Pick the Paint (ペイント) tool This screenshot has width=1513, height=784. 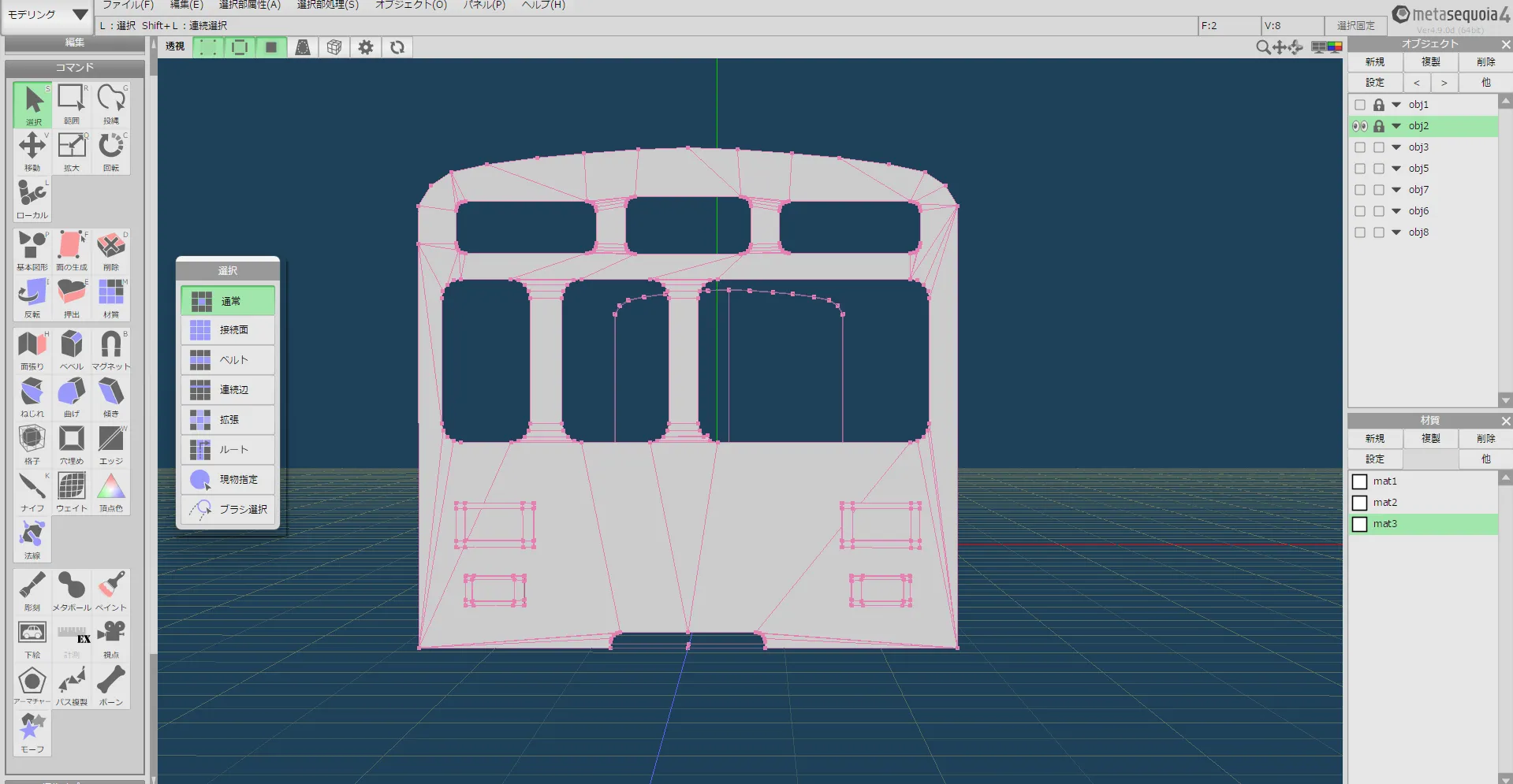tap(111, 590)
